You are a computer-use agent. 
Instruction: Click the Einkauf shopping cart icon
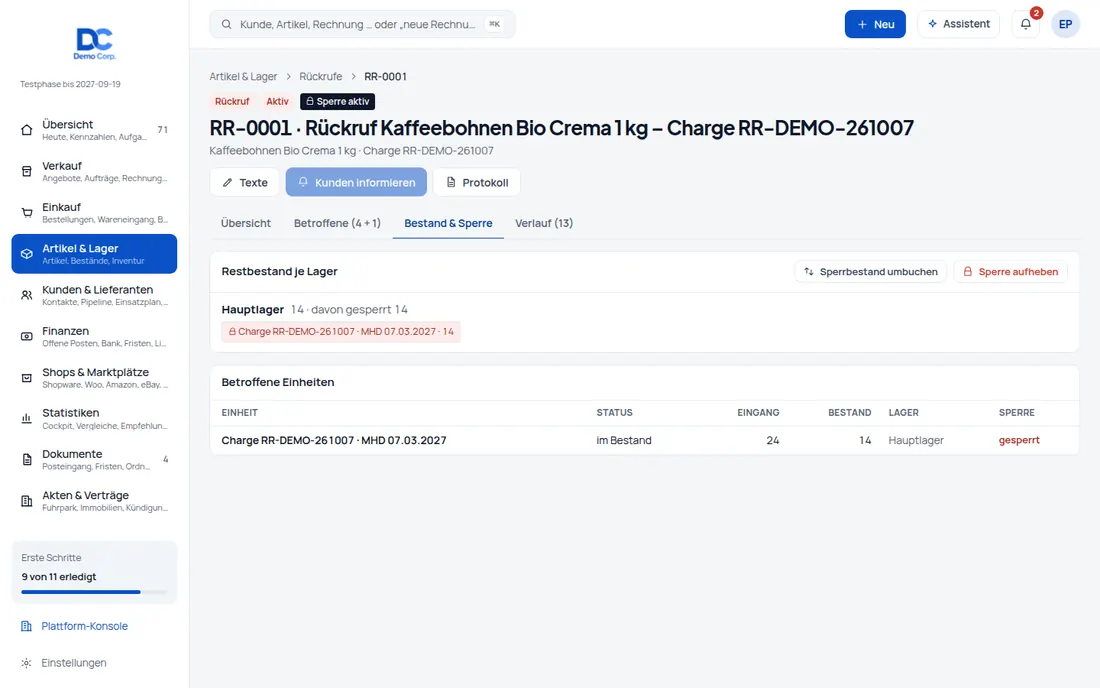coord(27,213)
